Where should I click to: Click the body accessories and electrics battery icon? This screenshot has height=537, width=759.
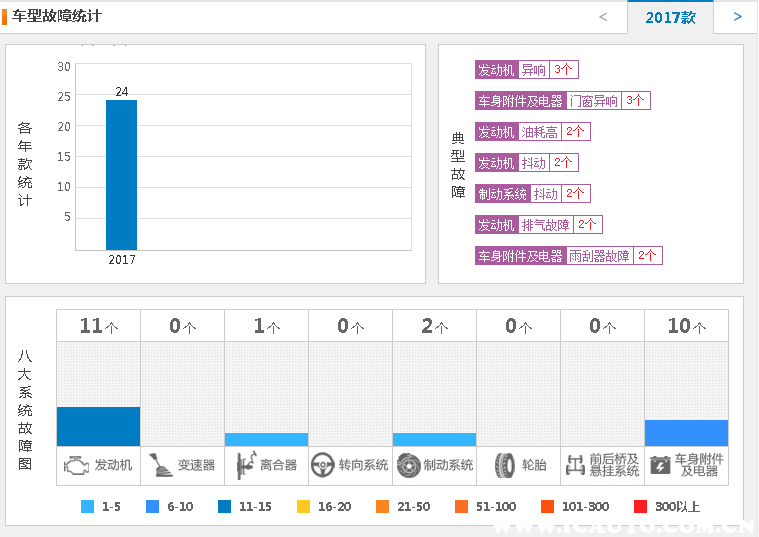pyautogui.click(x=660, y=465)
